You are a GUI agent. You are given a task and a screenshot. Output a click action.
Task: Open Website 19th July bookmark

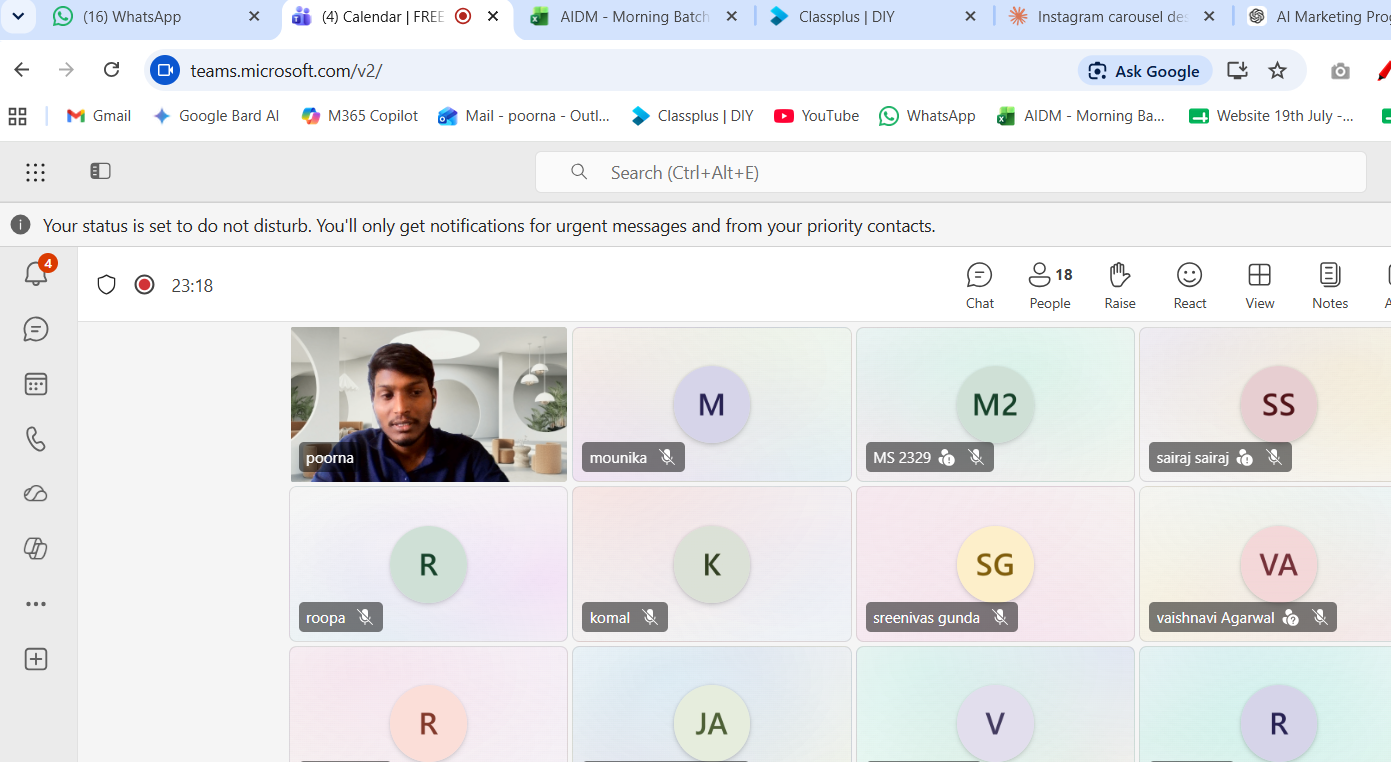(1272, 116)
